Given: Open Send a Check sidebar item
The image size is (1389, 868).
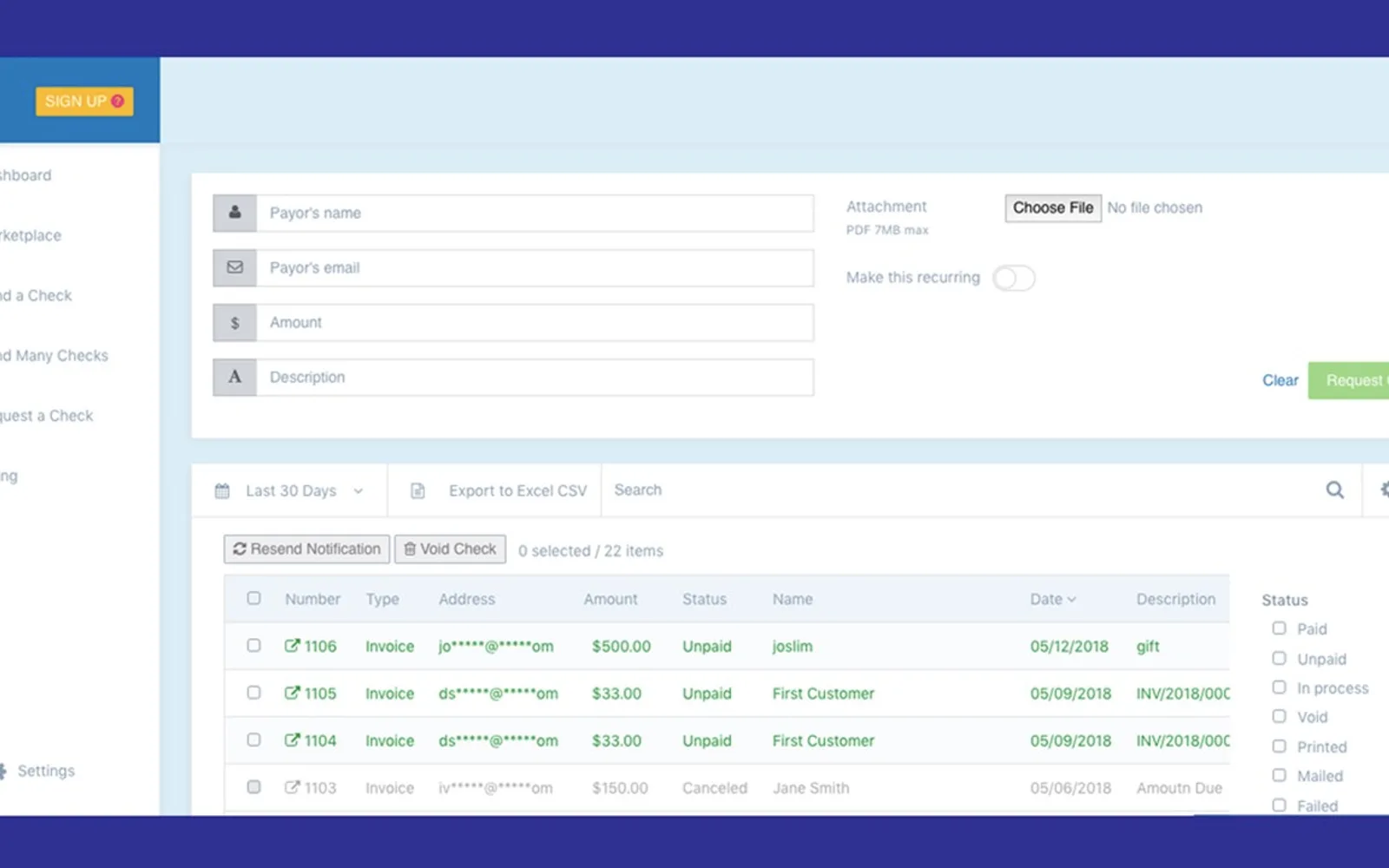Looking at the screenshot, I should [x=36, y=295].
